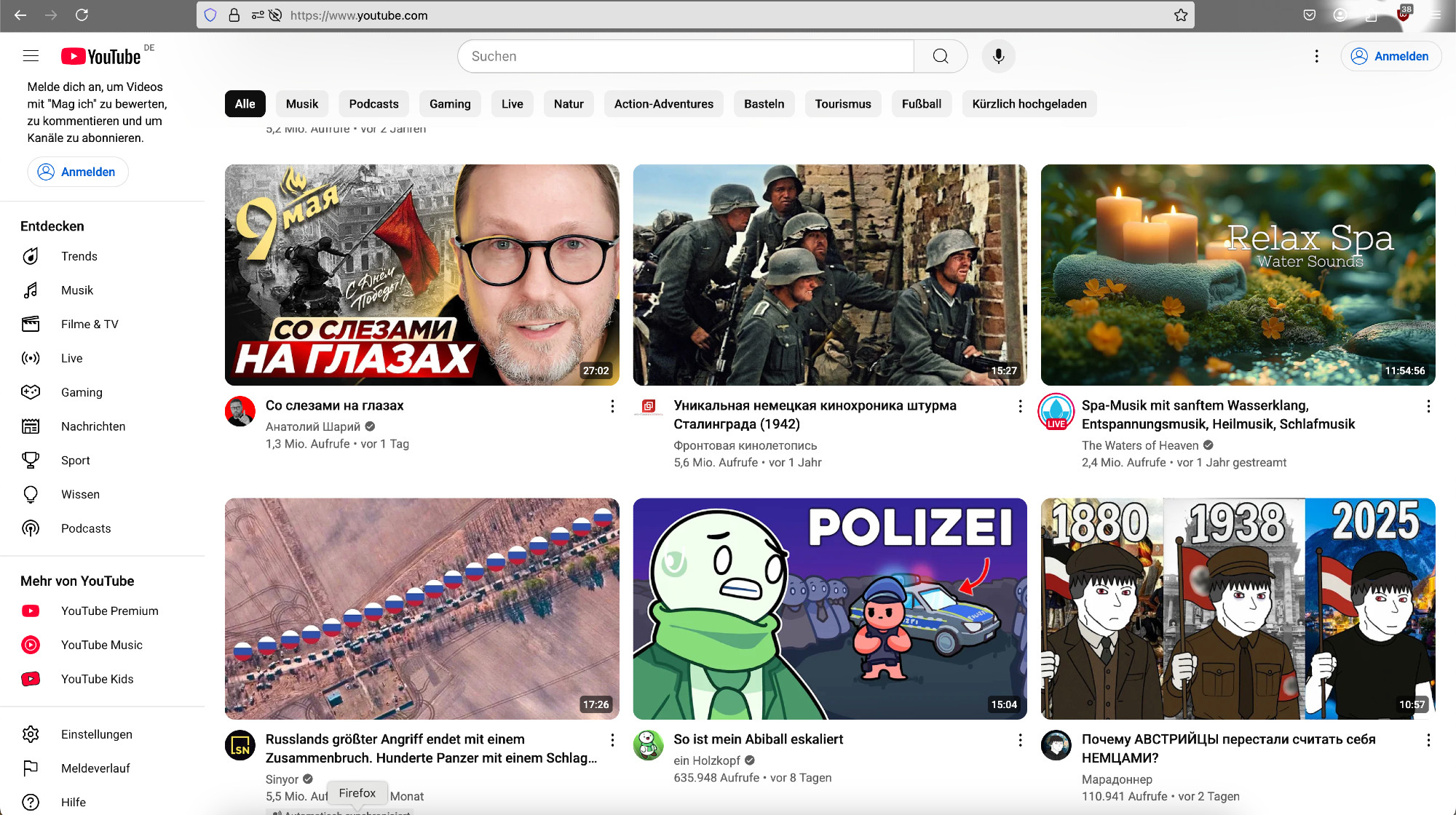Click the YouTube logo
The image size is (1456, 815).
[x=101, y=56]
